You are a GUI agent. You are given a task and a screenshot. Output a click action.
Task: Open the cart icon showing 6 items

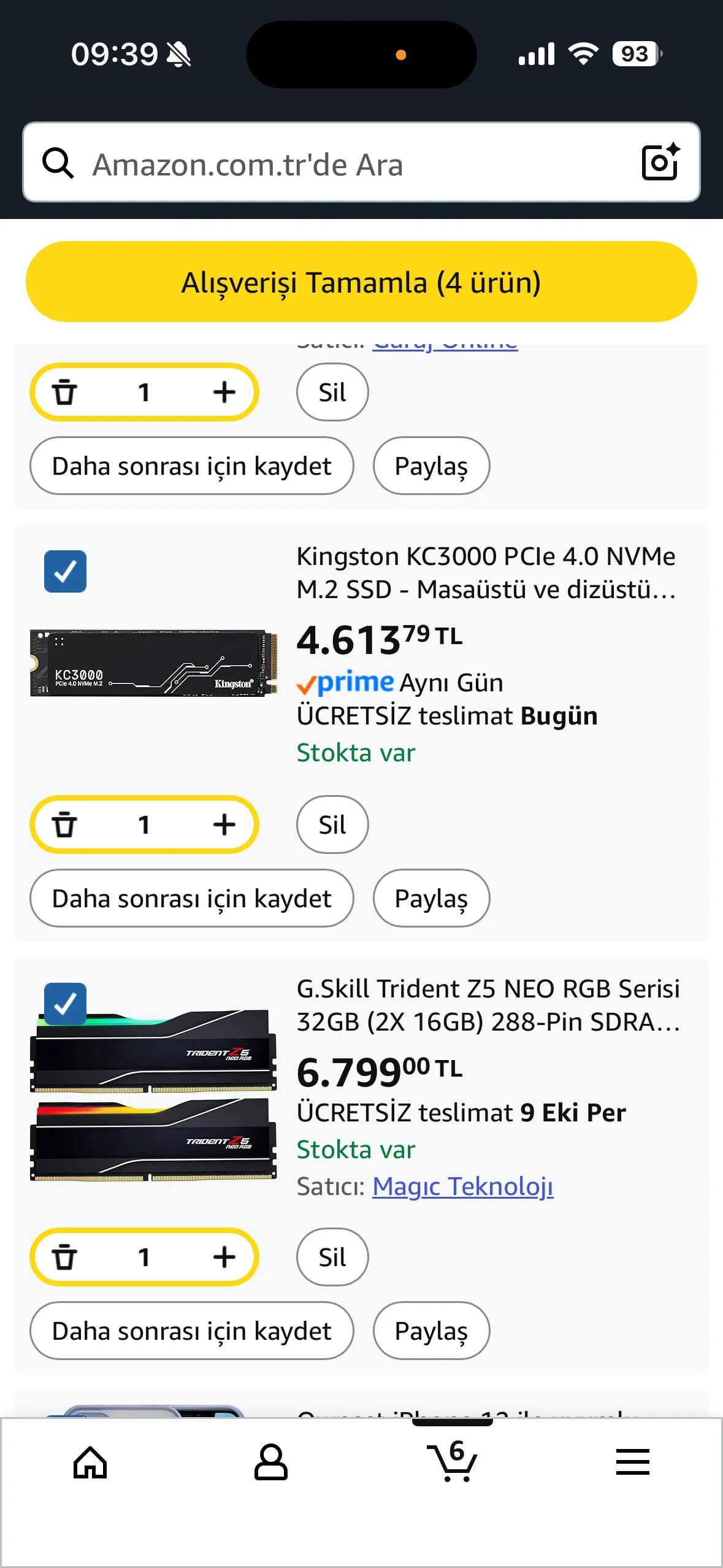(452, 1462)
